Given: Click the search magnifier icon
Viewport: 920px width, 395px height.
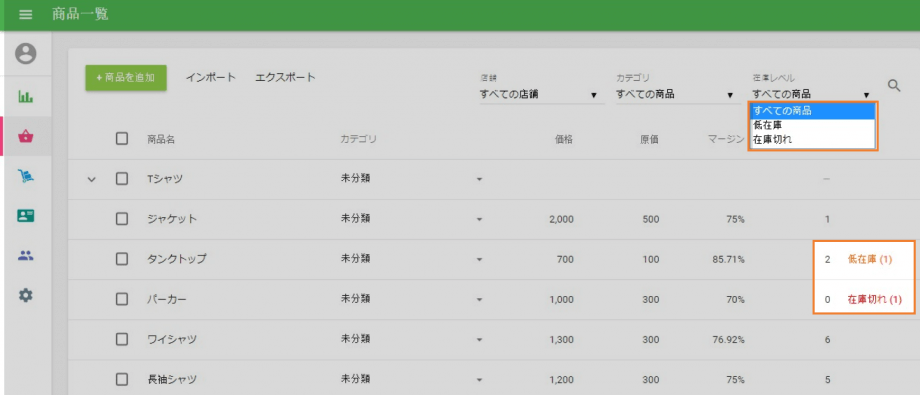Looking at the screenshot, I should [x=894, y=86].
